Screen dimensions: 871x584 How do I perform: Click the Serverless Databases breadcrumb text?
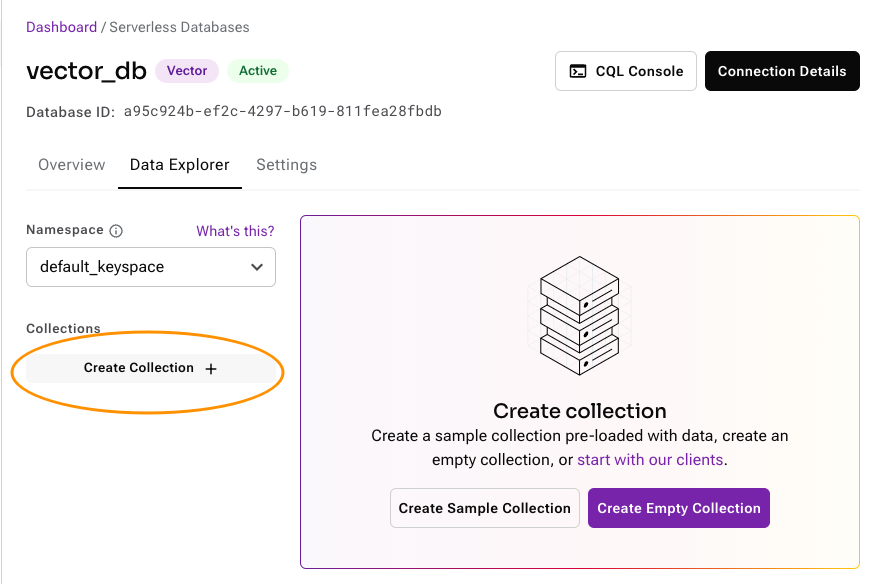pos(178,27)
